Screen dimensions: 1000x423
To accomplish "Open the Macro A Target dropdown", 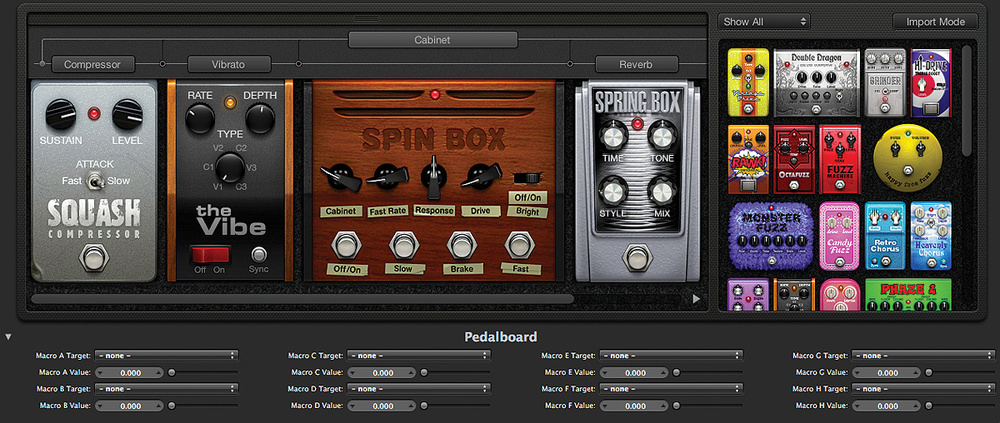I will point(166,355).
